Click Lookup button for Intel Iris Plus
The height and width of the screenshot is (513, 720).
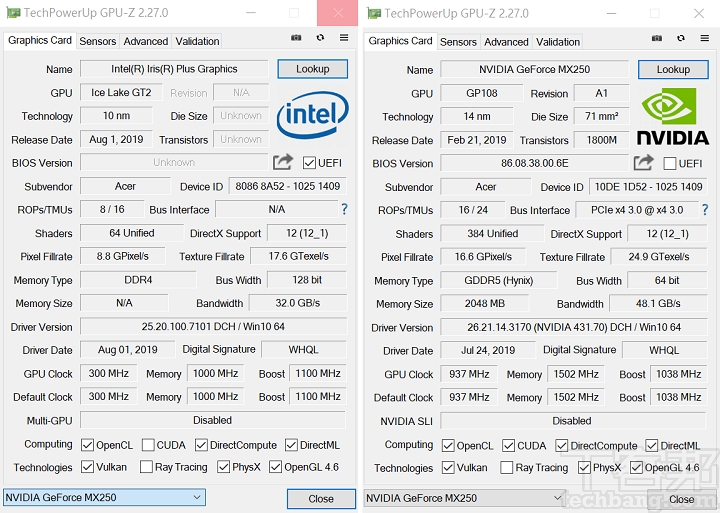(312, 69)
